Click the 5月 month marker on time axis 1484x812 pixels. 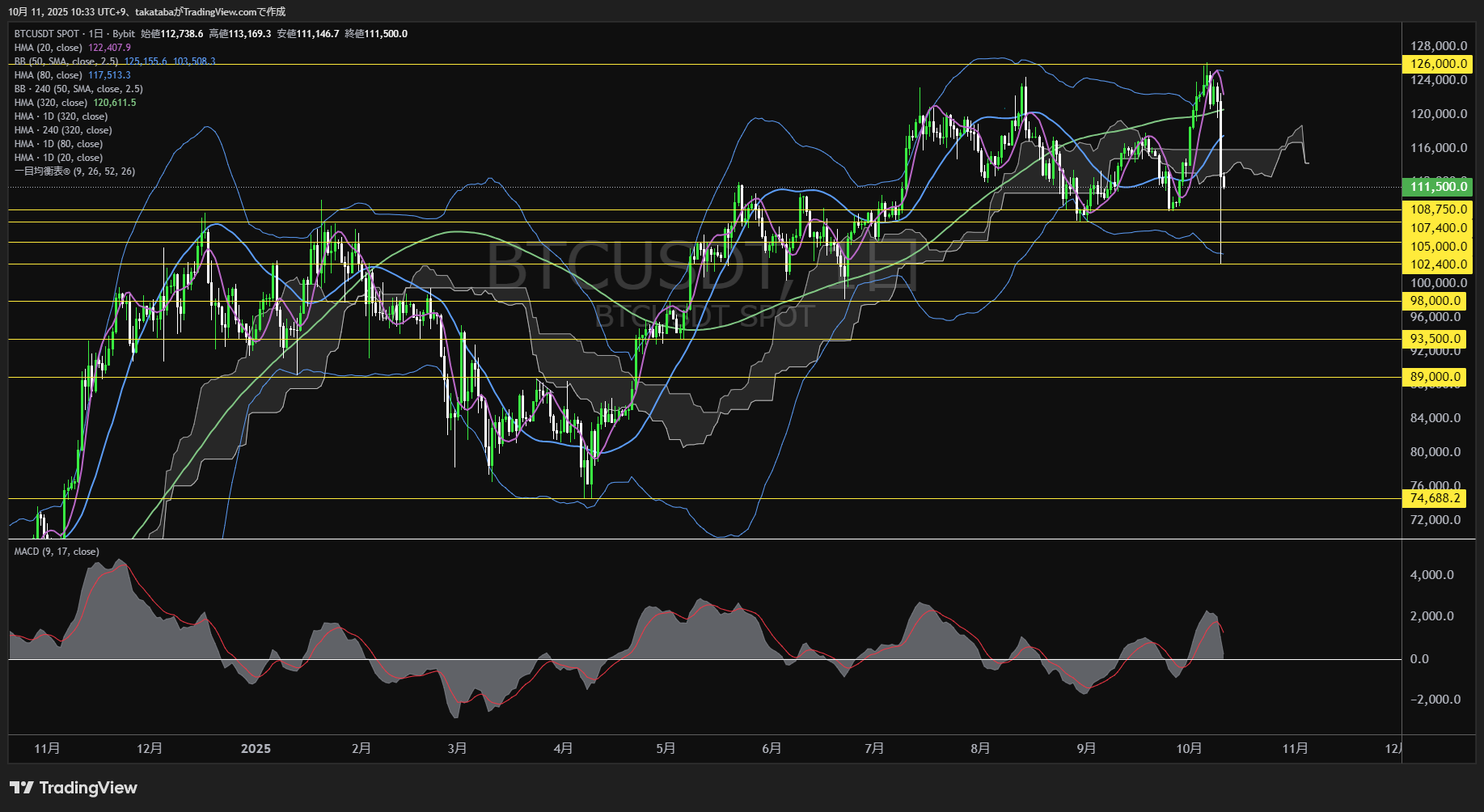[x=666, y=749]
